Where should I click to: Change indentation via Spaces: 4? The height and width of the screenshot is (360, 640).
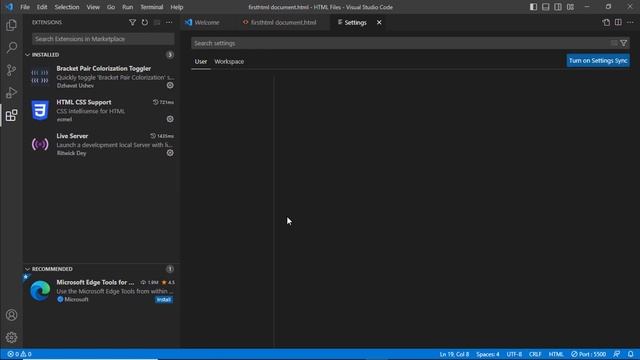click(x=488, y=354)
